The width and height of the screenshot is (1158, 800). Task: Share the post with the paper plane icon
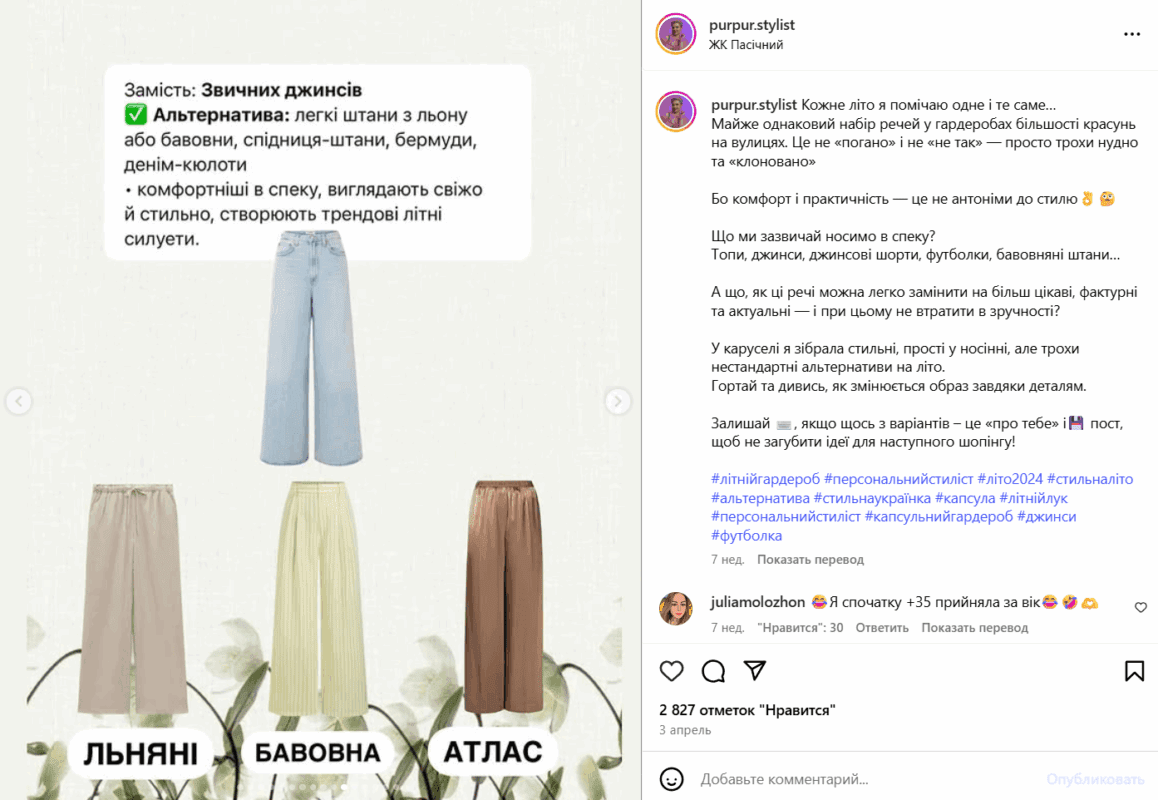tap(755, 670)
